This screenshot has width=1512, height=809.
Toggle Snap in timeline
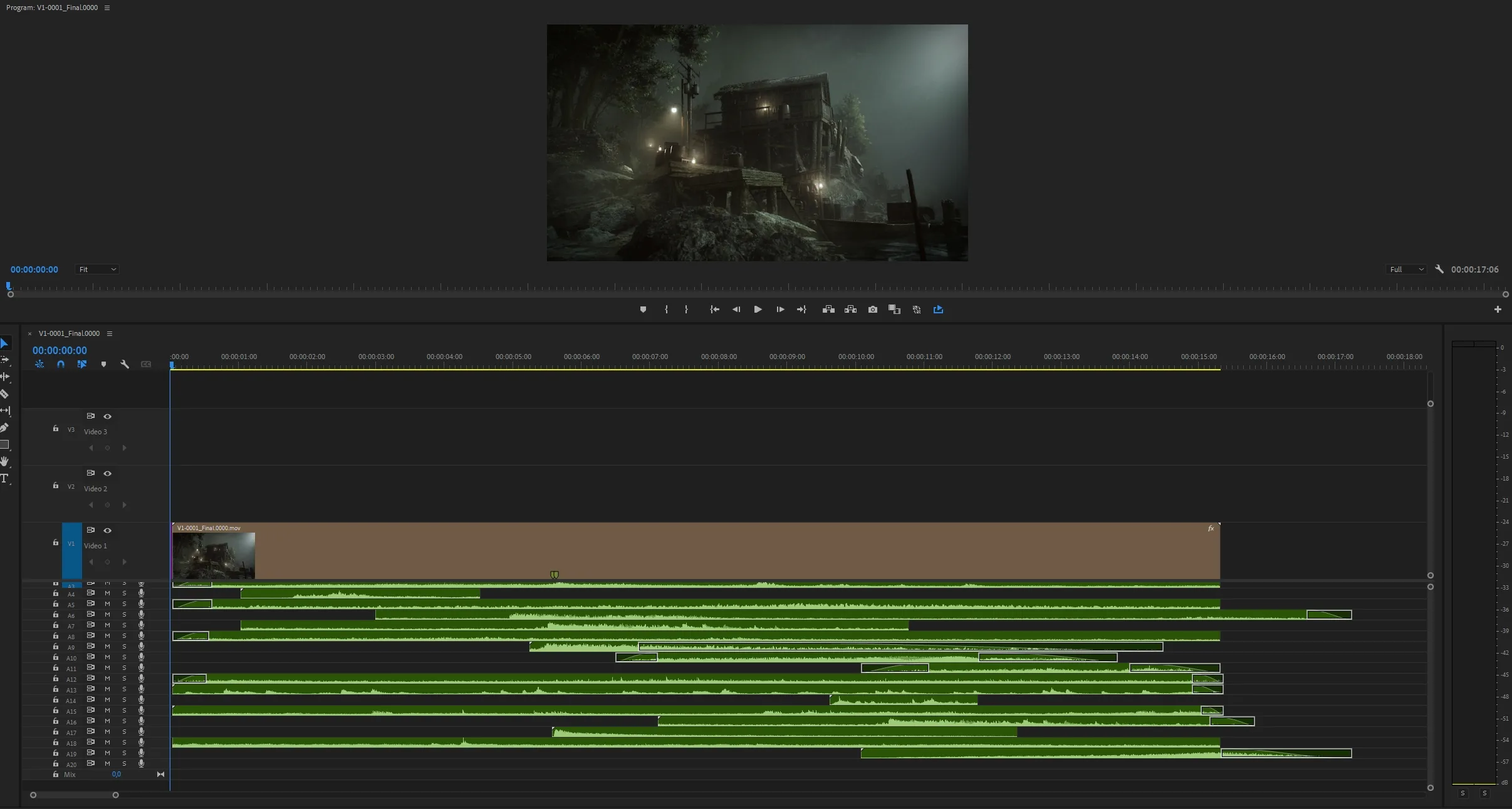61,364
